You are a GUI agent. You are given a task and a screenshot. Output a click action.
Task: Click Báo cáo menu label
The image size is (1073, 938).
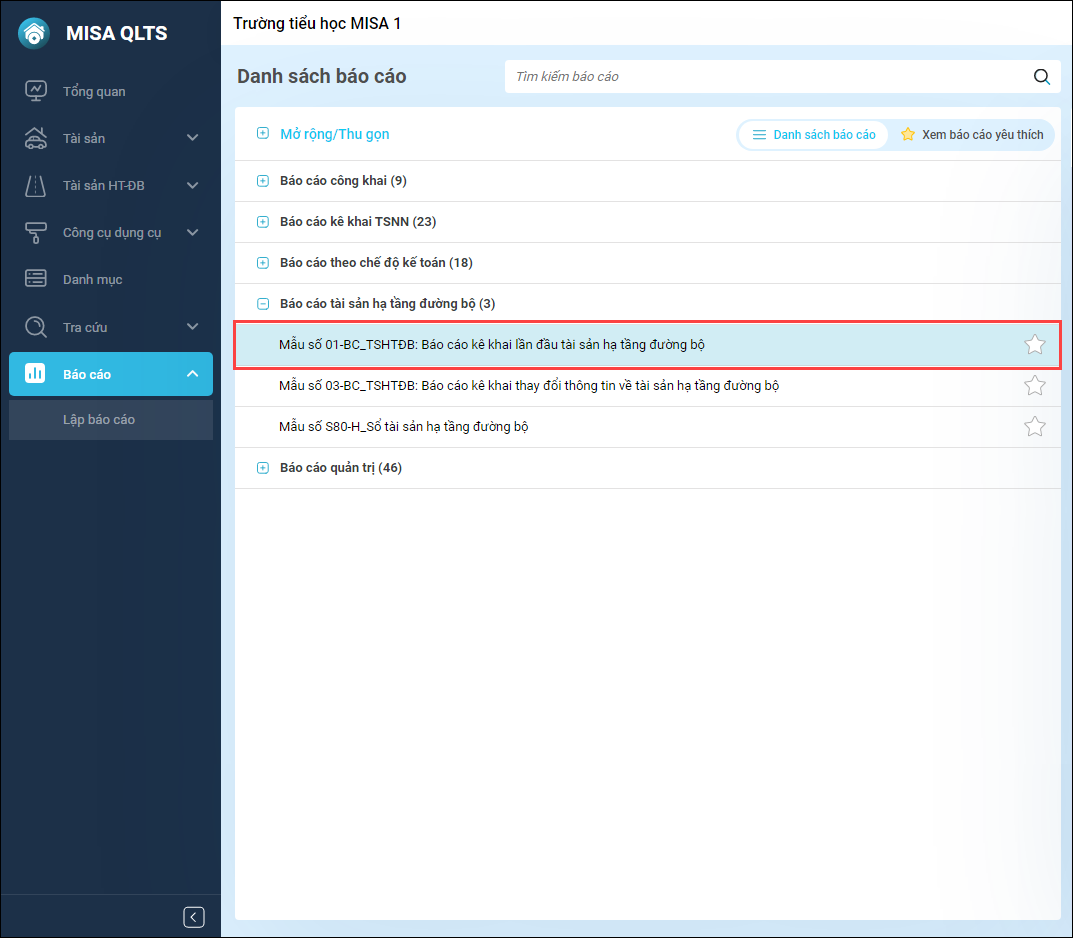87,374
